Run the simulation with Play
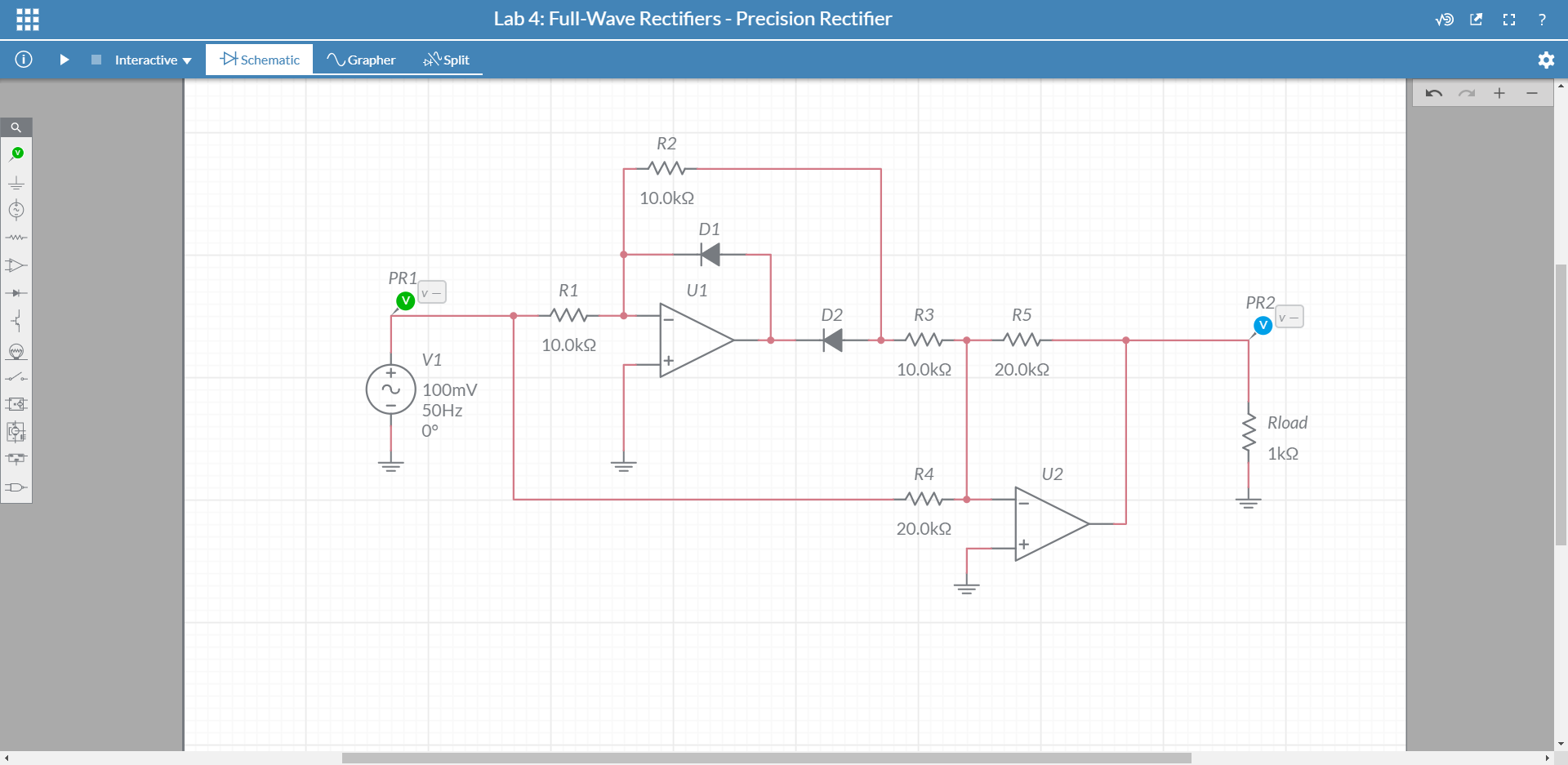Screen dimensions: 1568x765 pos(65,60)
